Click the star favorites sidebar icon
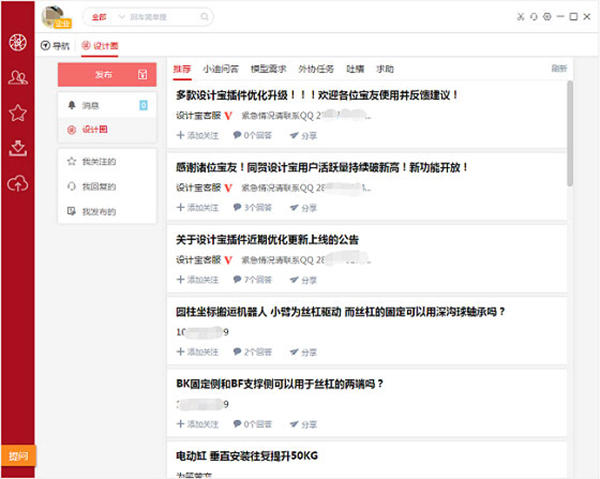 pos(17,113)
